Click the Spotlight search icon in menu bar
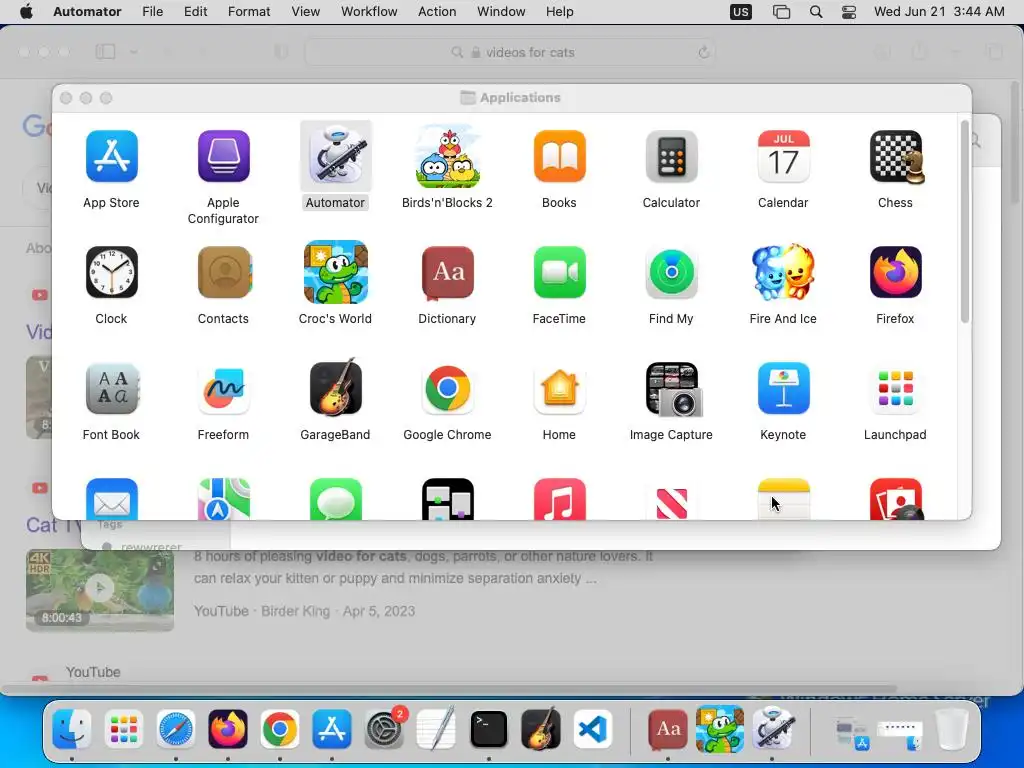1024x768 pixels. pos(816,12)
